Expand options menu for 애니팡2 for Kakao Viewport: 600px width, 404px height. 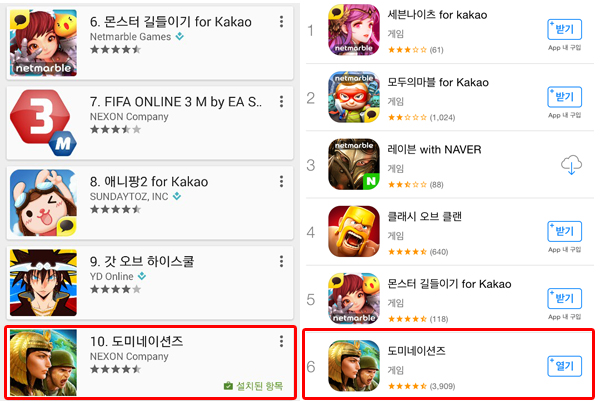coord(281,182)
